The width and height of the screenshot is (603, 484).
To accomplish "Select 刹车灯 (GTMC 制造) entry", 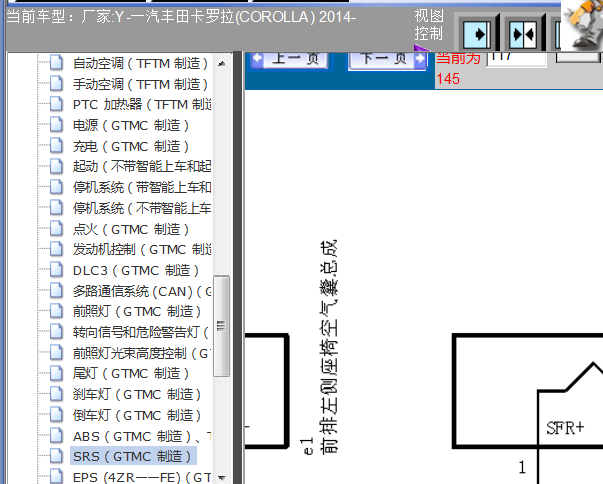I will (137, 394).
